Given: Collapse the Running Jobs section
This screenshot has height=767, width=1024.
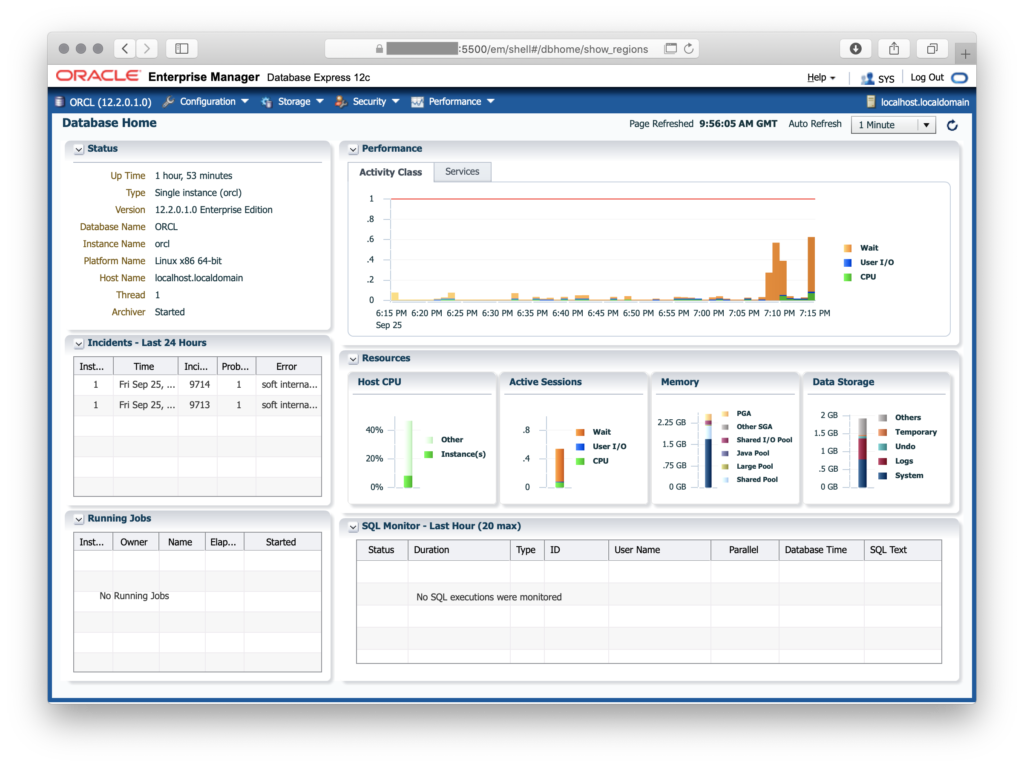Looking at the screenshot, I should (78, 519).
